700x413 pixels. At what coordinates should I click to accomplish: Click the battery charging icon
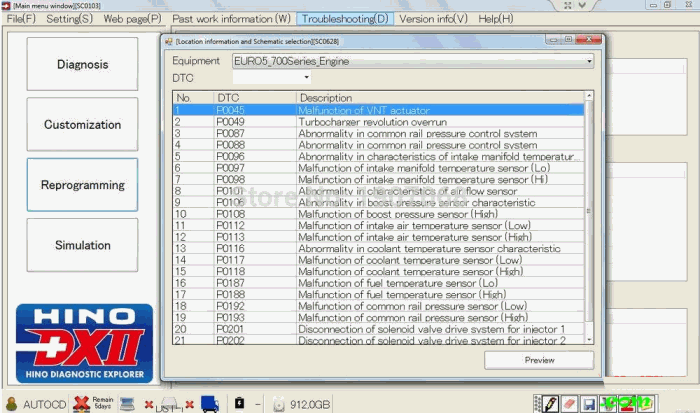[239, 403]
